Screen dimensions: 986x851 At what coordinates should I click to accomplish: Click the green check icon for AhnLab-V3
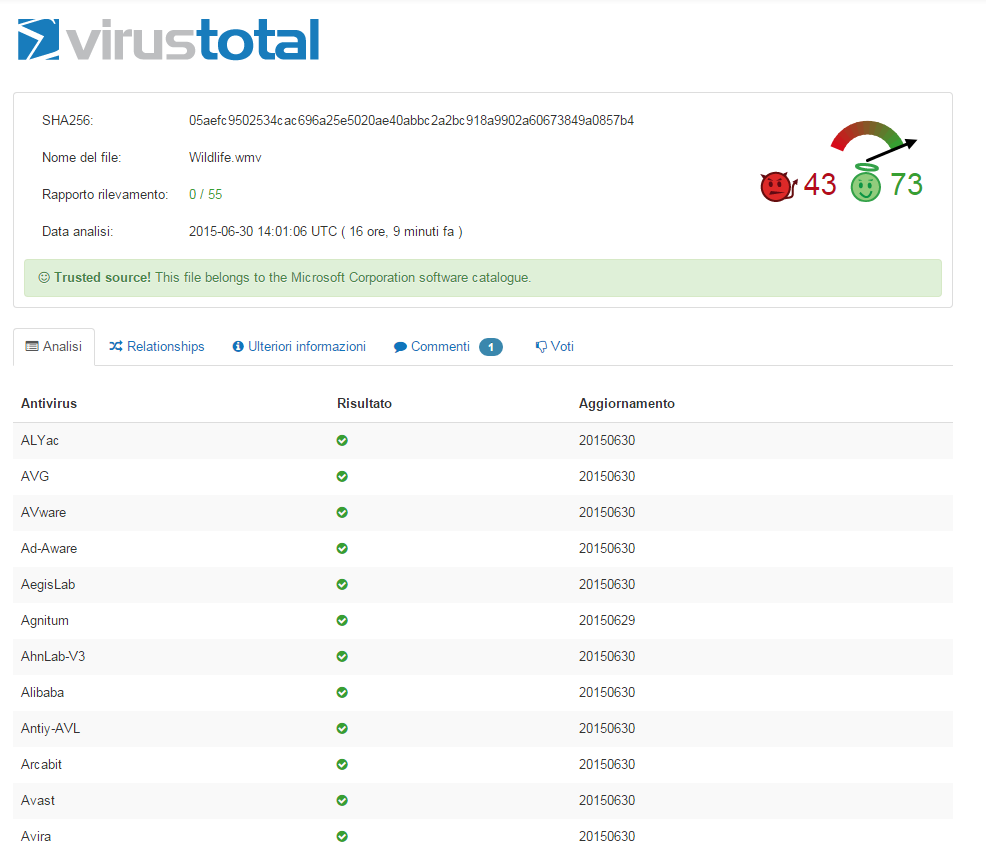[x=342, y=656]
